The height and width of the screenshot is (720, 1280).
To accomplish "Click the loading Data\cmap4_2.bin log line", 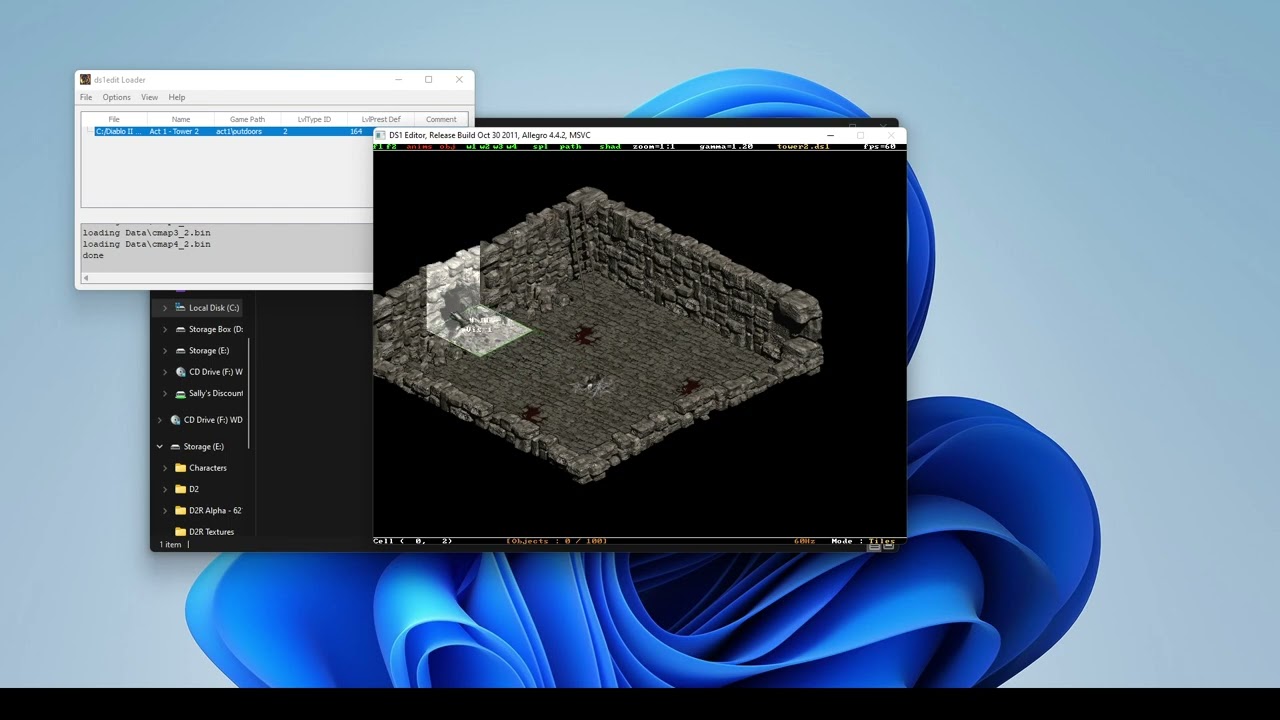I will [x=146, y=244].
